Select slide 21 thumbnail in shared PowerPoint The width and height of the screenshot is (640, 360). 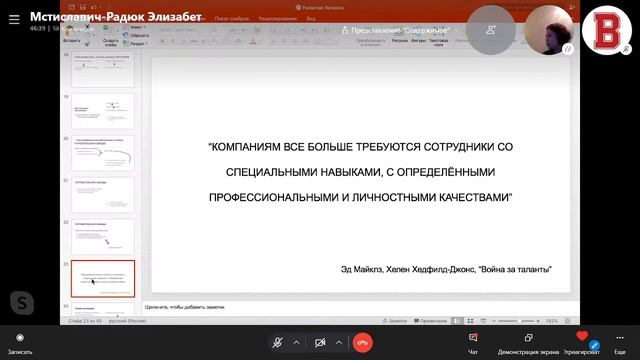103,195
